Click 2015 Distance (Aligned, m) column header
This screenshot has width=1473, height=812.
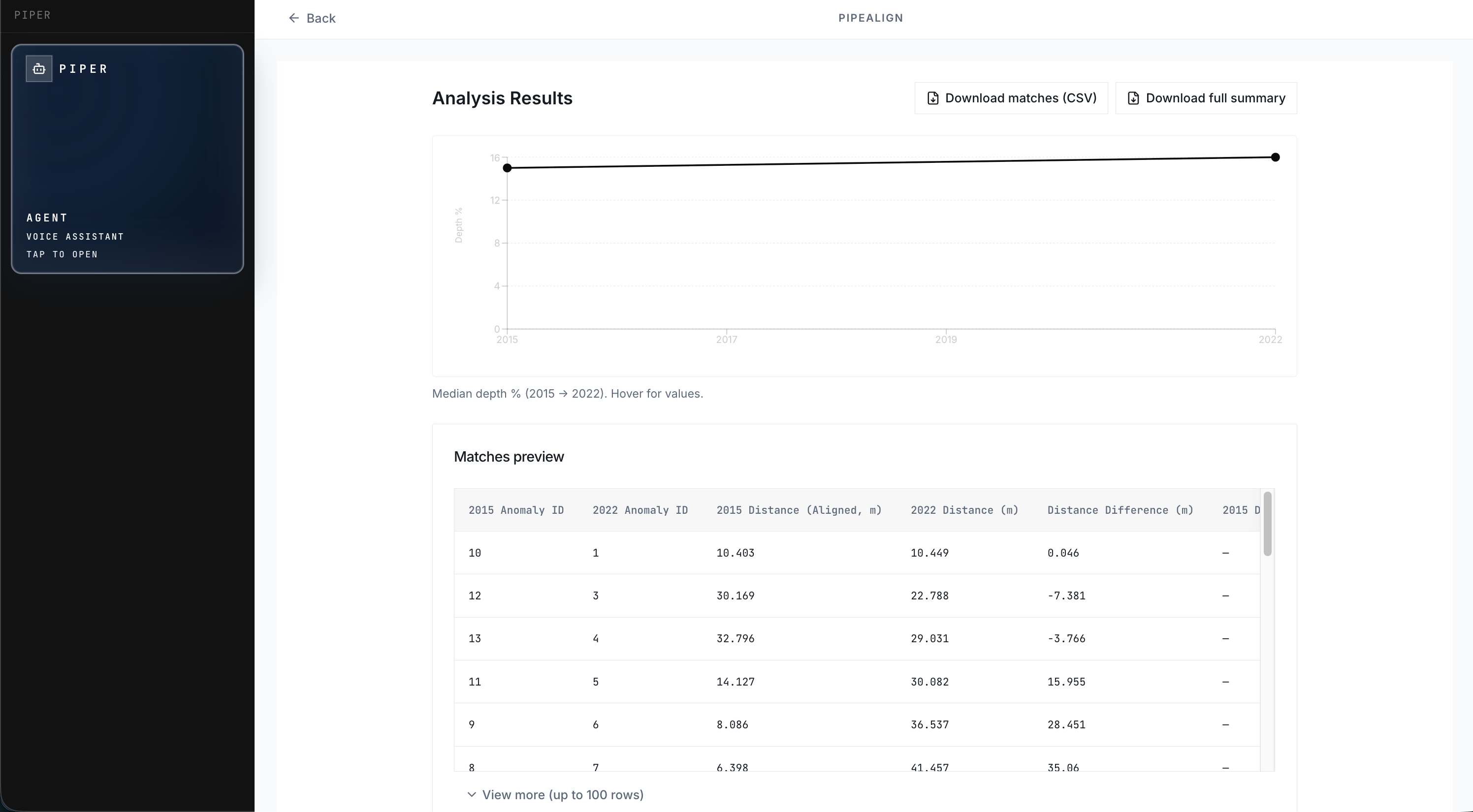tap(799, 510)
